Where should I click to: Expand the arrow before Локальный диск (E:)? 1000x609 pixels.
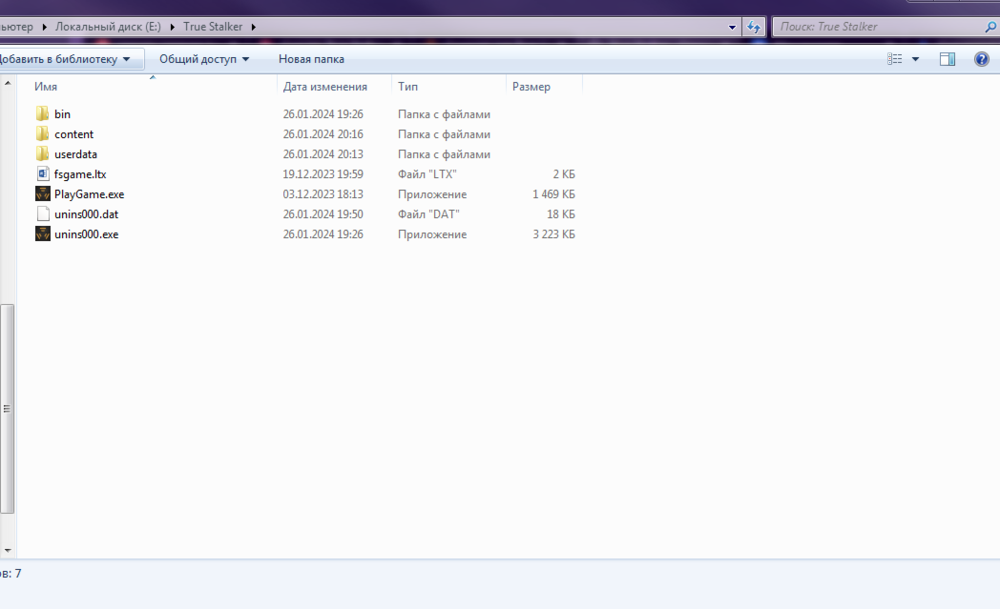pyautogui.click(x=44, y=27)
